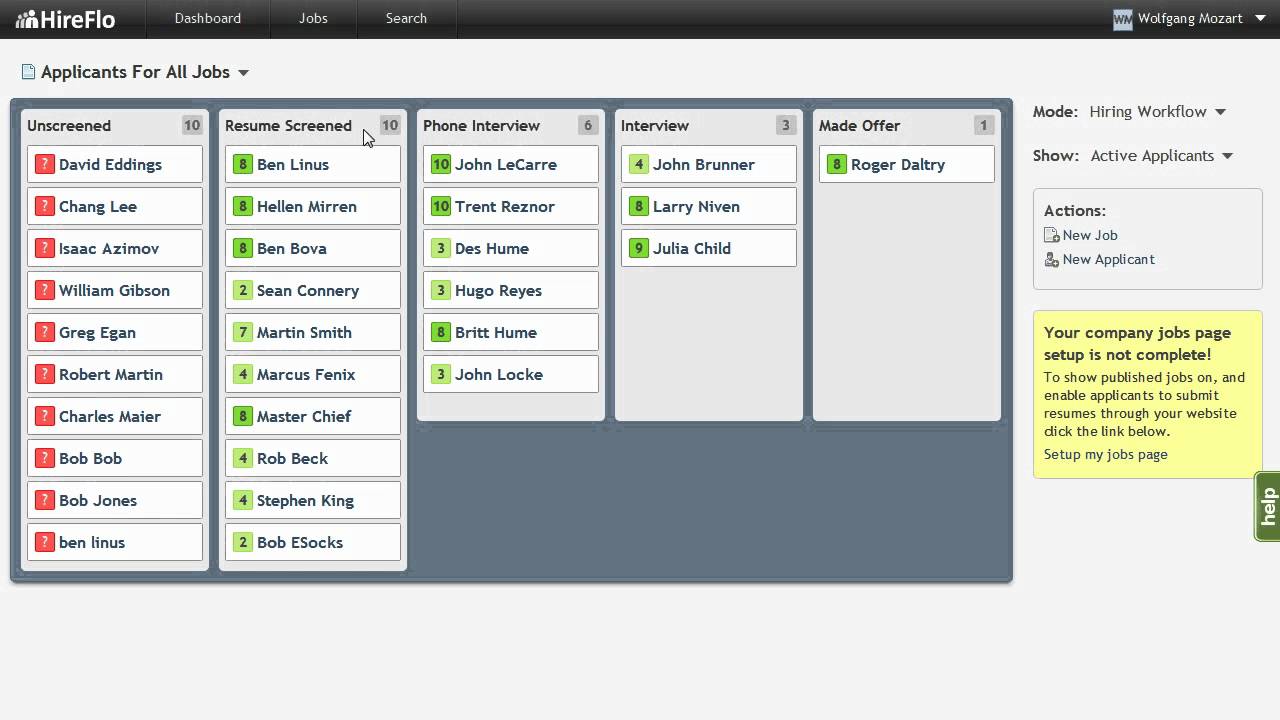Viewport: 1280px width, 720px height.
Task: Click the Made Offer count badge showing 1
Action: pos(984,125)
